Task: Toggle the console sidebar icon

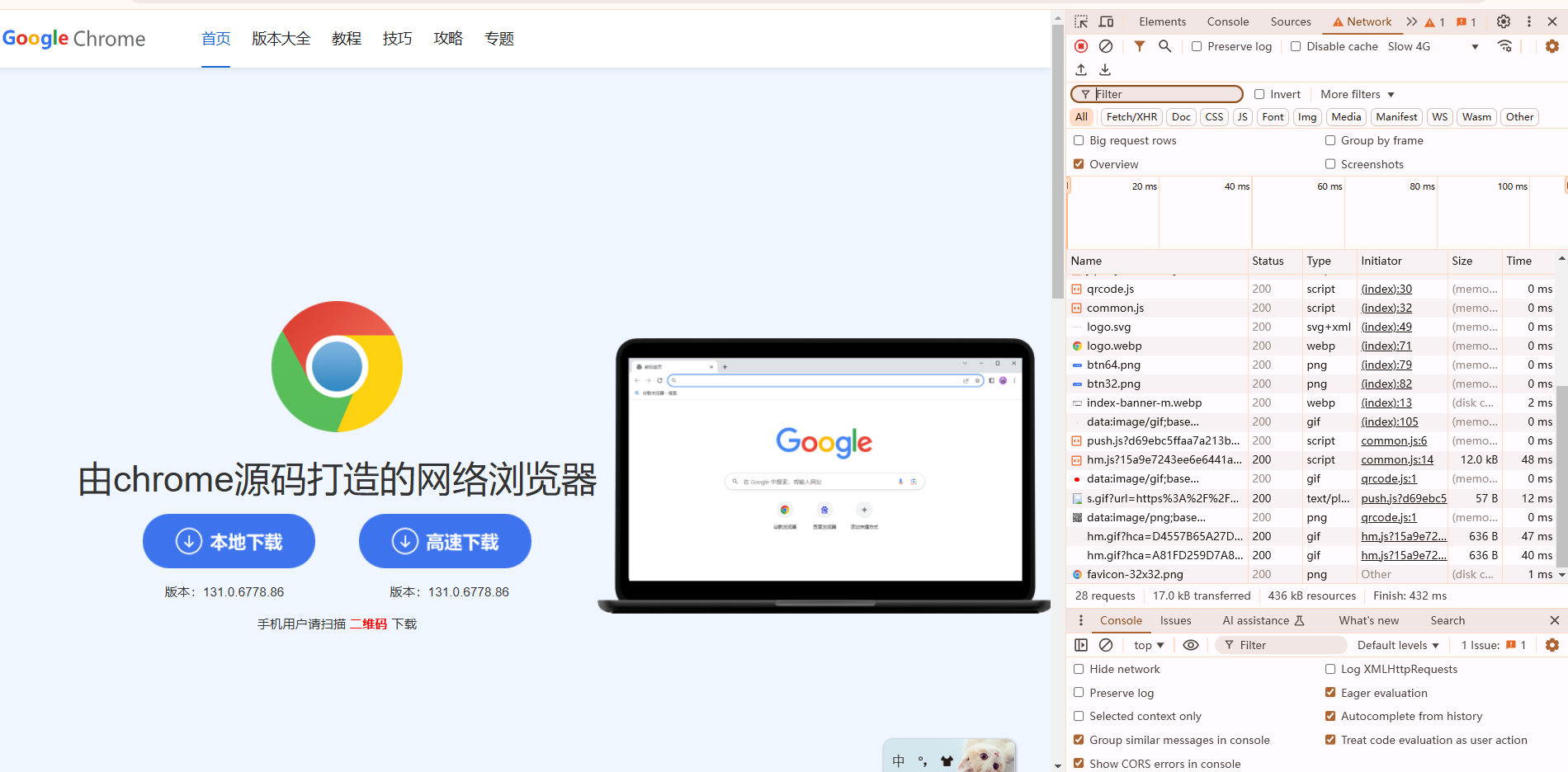Action: (1081, 645)
